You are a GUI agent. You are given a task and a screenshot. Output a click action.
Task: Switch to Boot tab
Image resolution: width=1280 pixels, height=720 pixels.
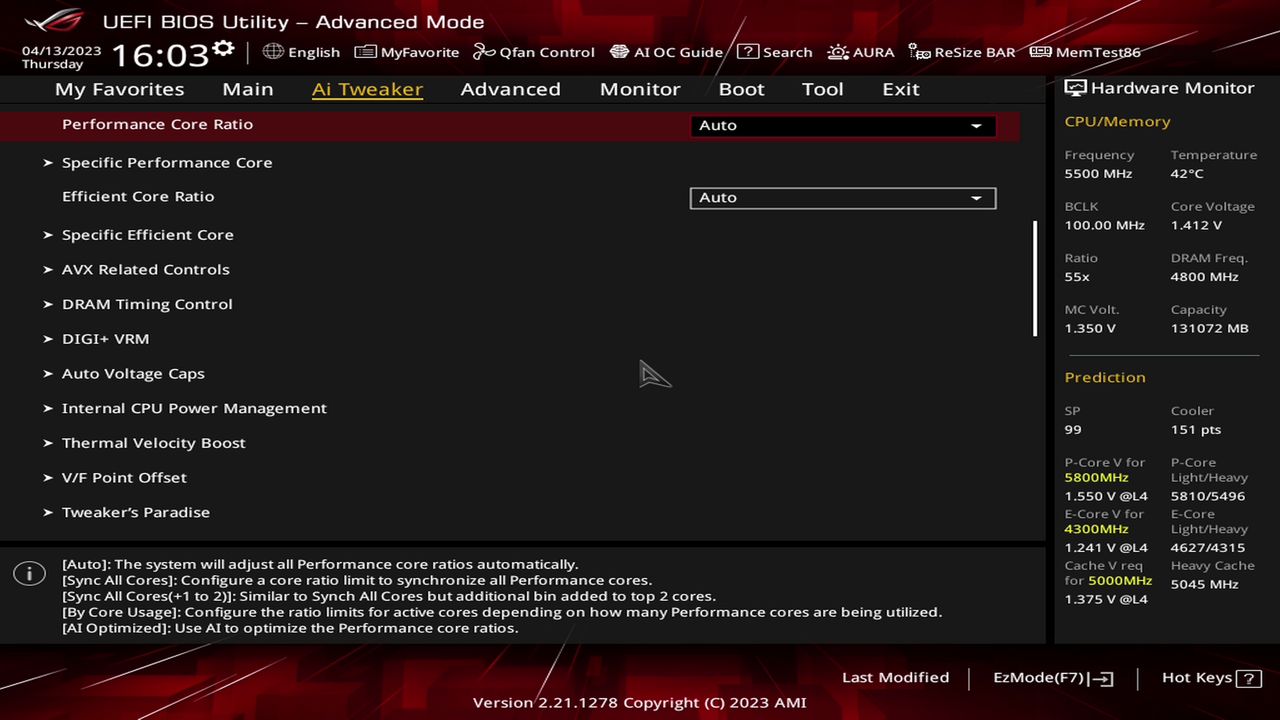(x=741, y=89)
